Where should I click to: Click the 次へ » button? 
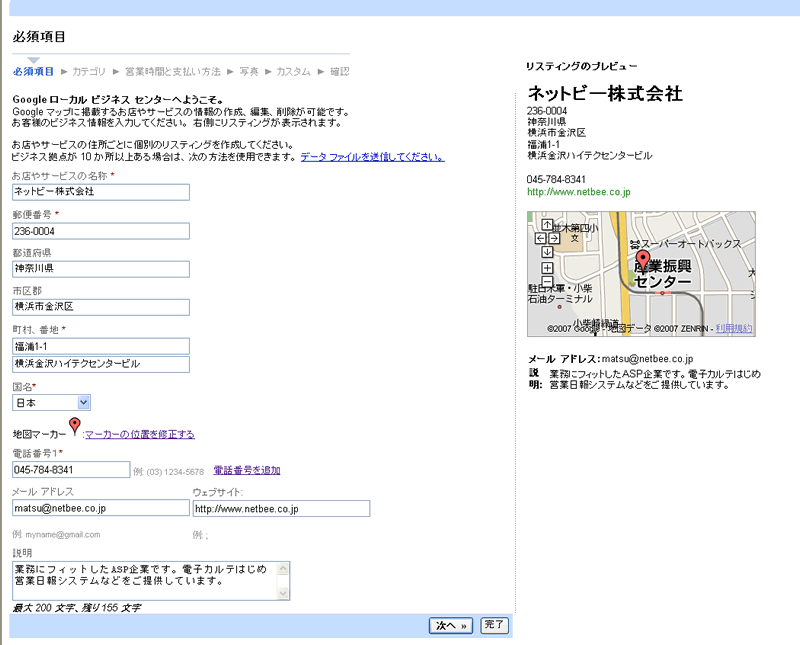tap(451, 626)
